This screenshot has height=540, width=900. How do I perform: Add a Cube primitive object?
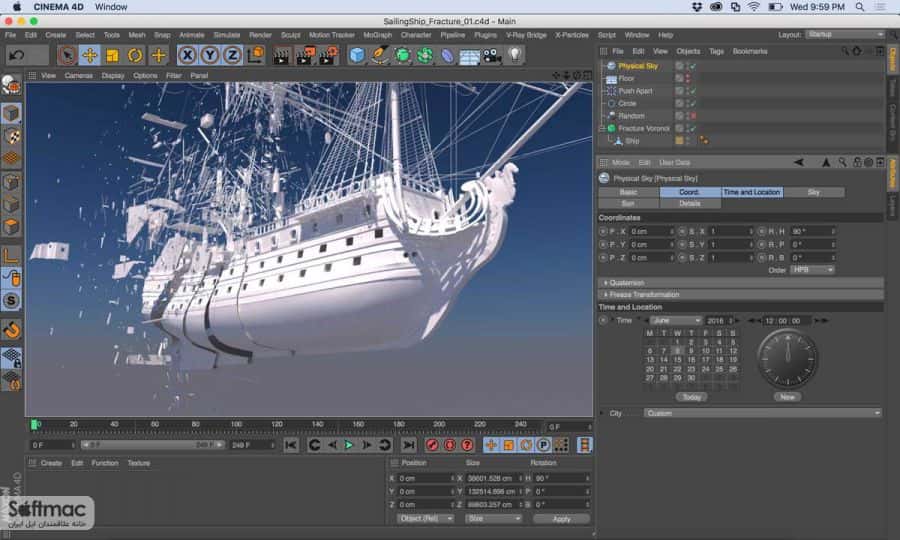(x=357, y=56)
